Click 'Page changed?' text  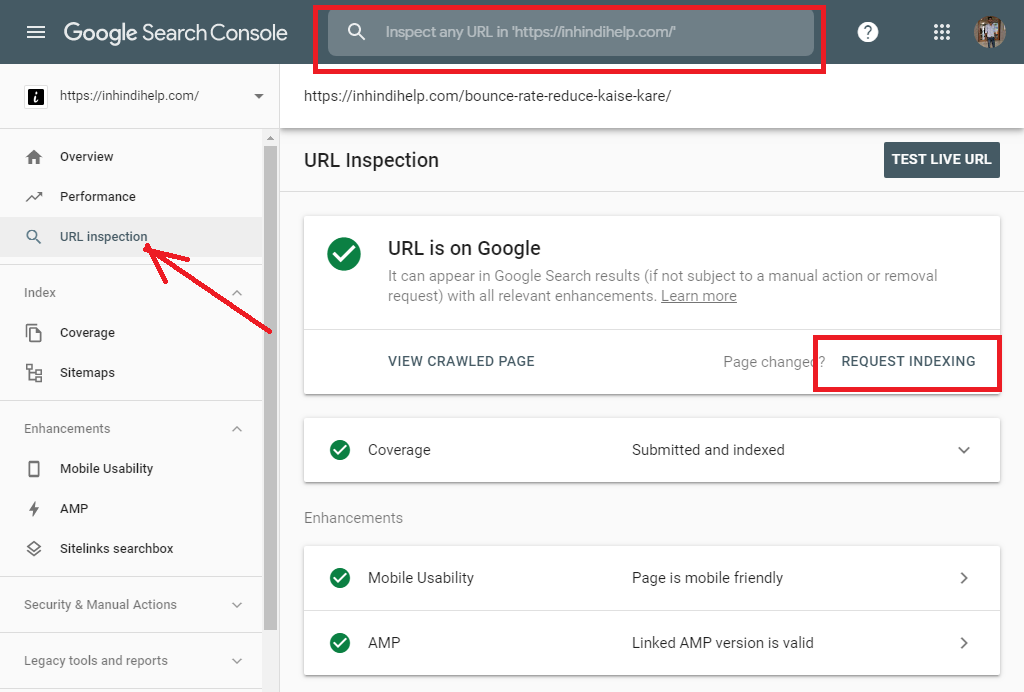(x=774, y=362)
